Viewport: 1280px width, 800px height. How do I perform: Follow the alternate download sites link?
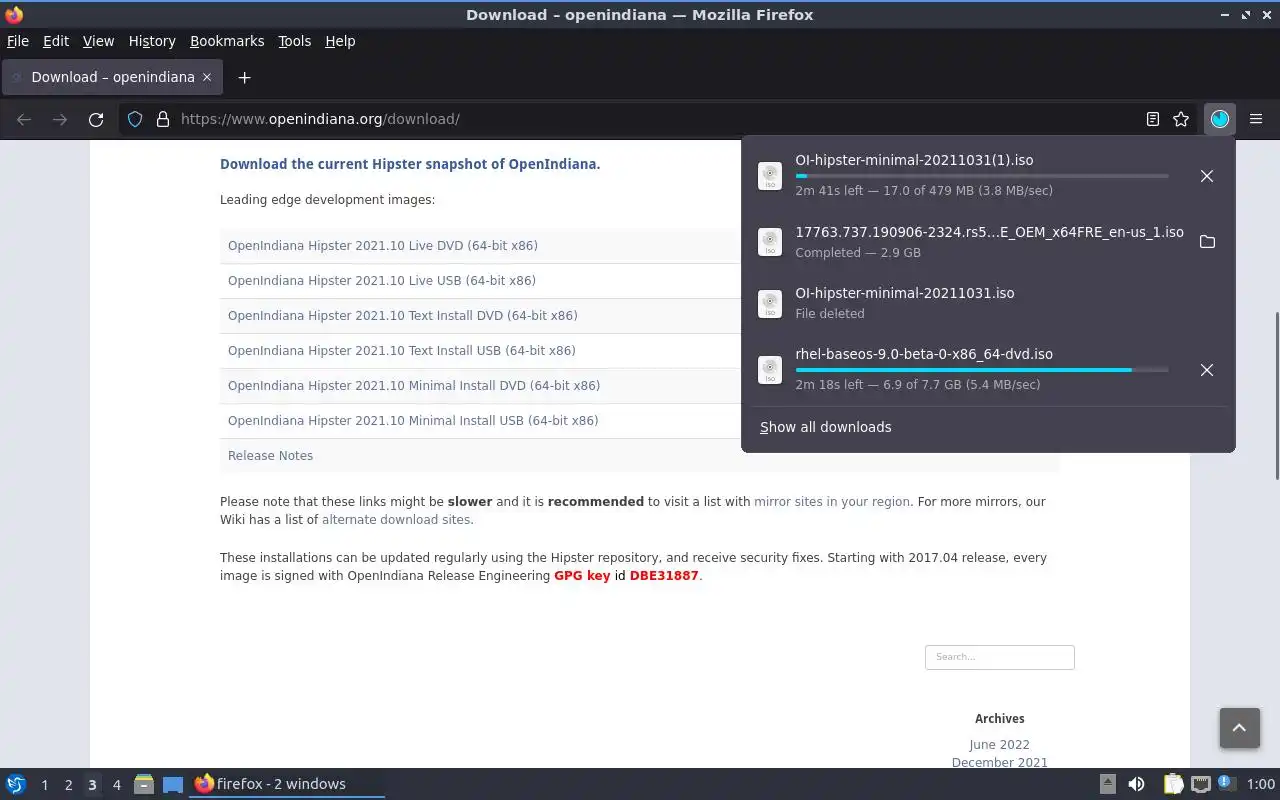pos(396,520)
